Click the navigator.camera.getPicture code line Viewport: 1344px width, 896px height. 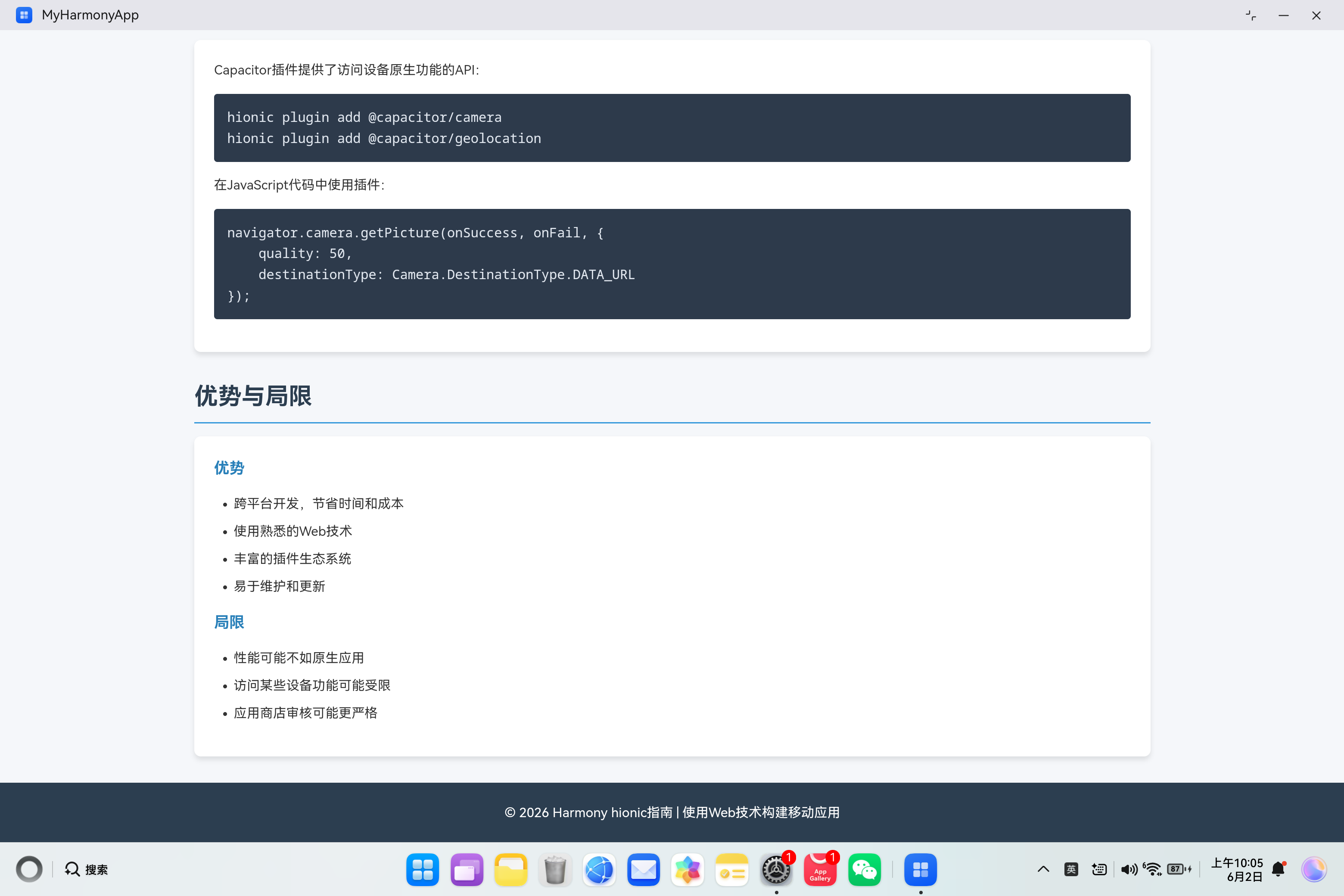415,233
